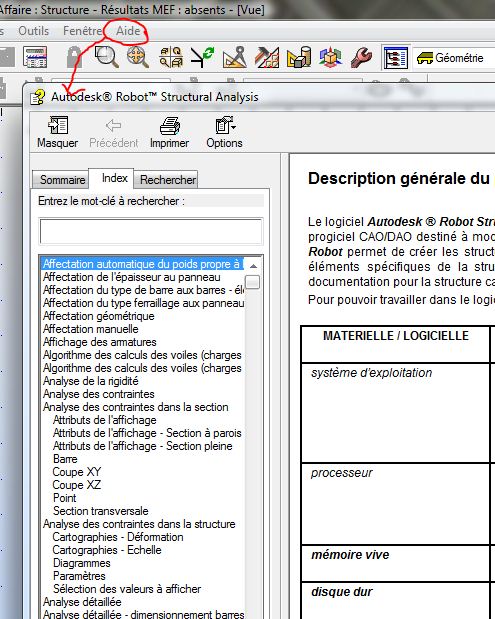This screenshot has height=619, width=495.
Task: Select 'Attributs de l'affichage - Section pleine'
Action: tap(142, 446)
